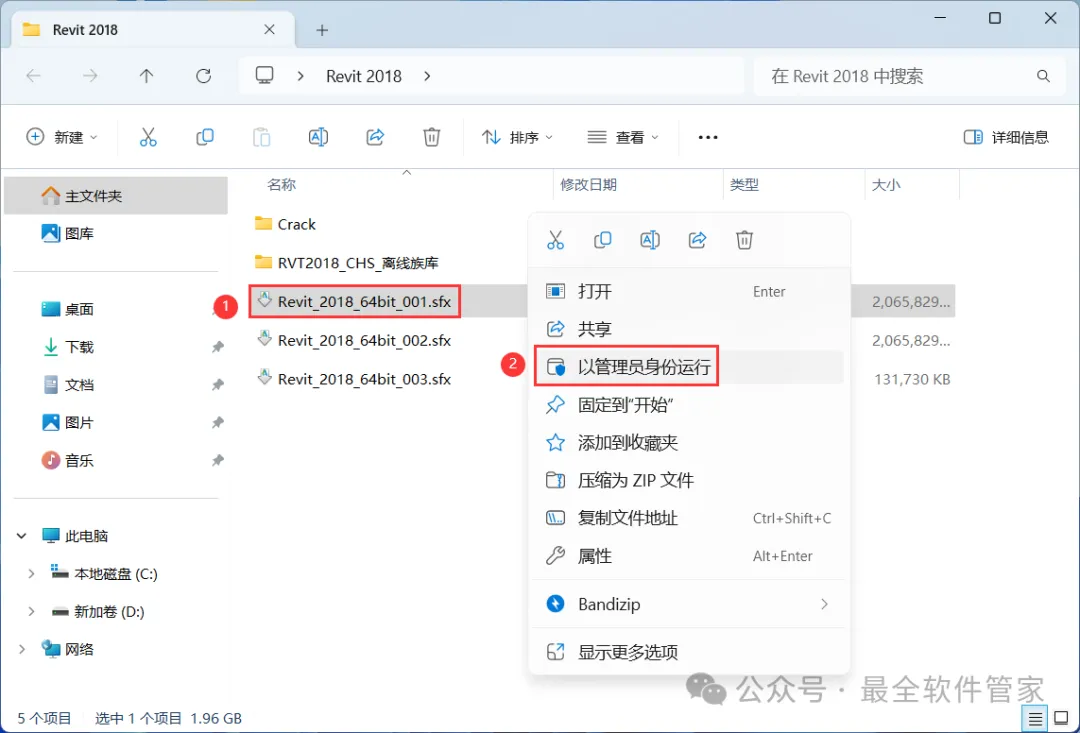The height and width of the screenshot is (733, 1080).
Task: Unpin 下载 using its pin icon
Action: [218, 347]
